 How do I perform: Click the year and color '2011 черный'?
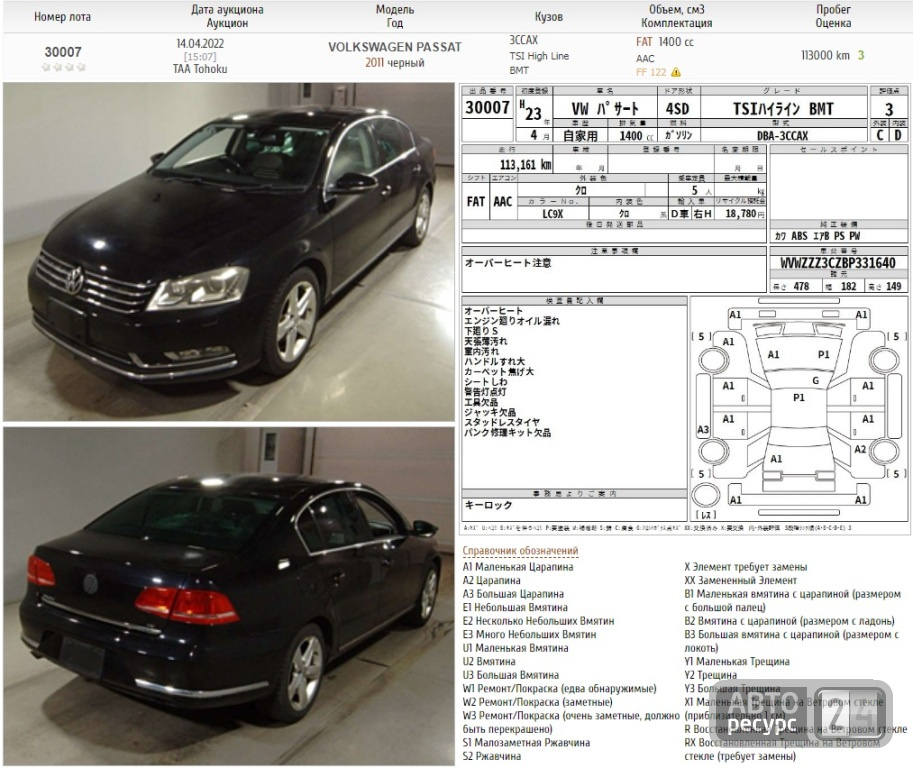coord(395,63)
